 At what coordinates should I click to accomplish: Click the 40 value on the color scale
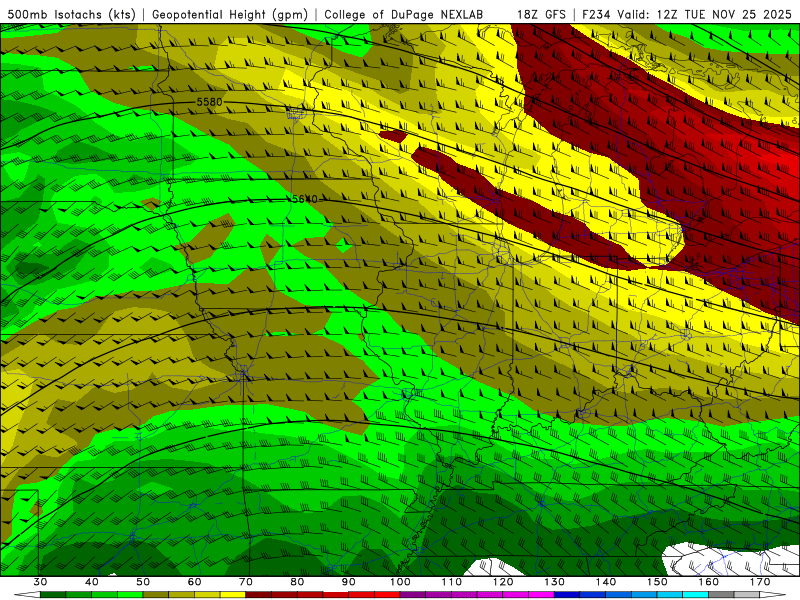pyautogui.click(x=92, y=582)
